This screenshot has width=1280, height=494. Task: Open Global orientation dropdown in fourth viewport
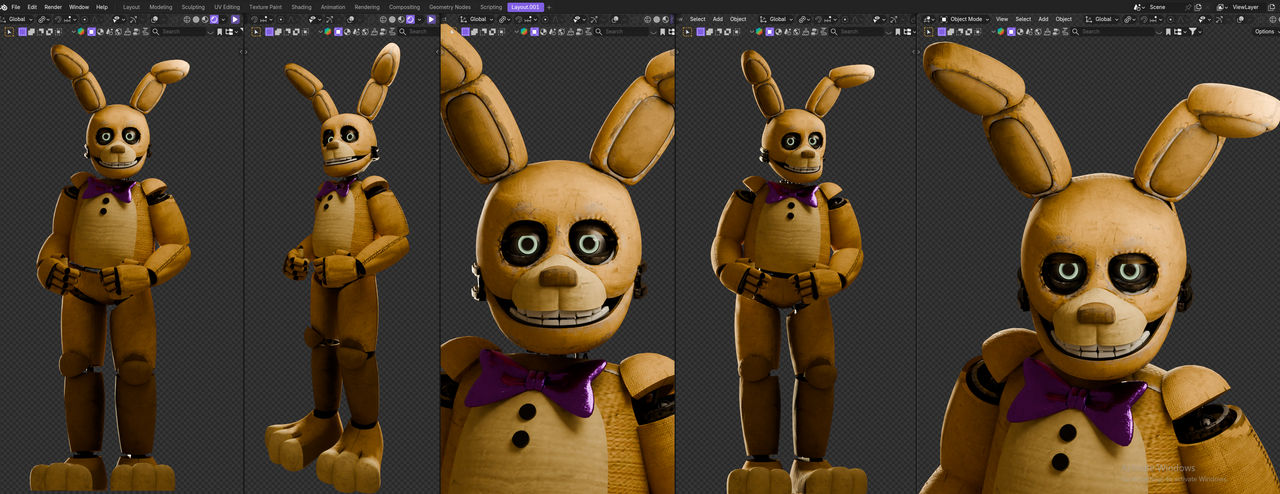coord(777,19)
